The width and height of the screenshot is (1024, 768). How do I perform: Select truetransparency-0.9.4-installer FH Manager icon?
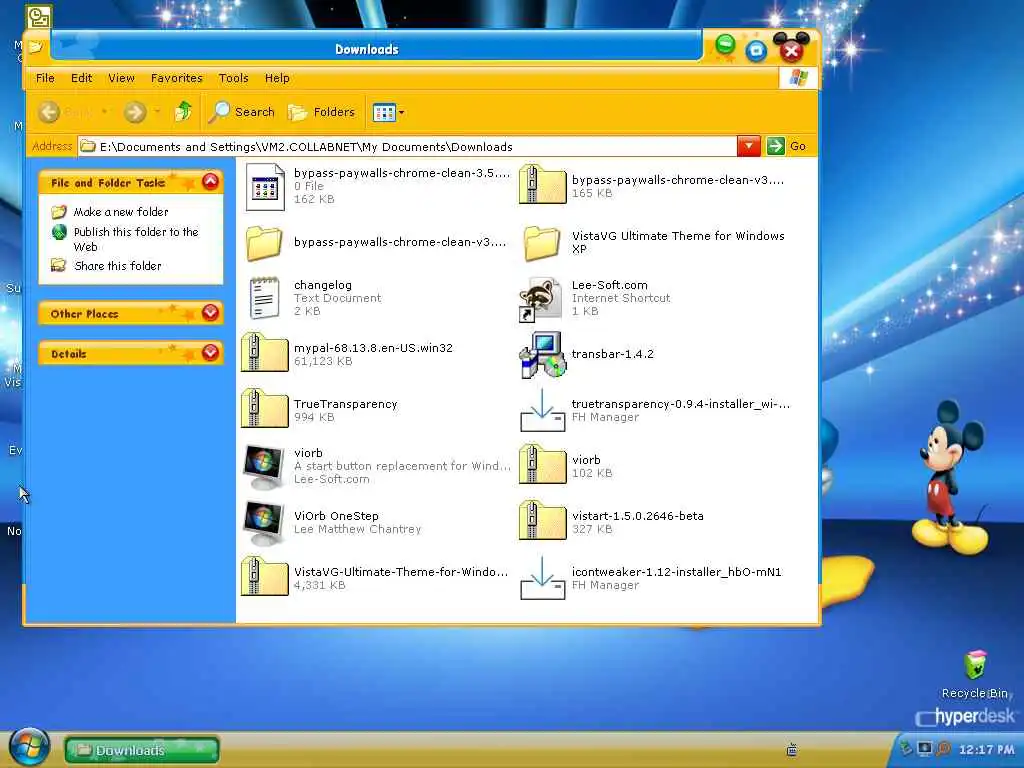click(542, 411)
